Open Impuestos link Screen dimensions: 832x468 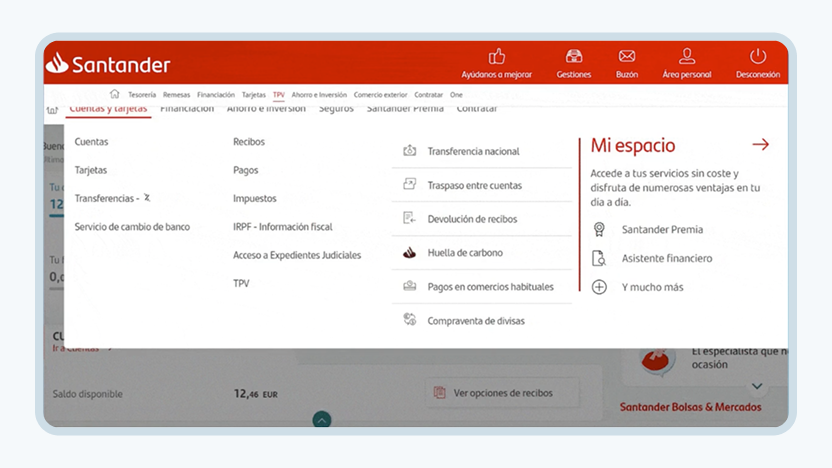[255, 198]
